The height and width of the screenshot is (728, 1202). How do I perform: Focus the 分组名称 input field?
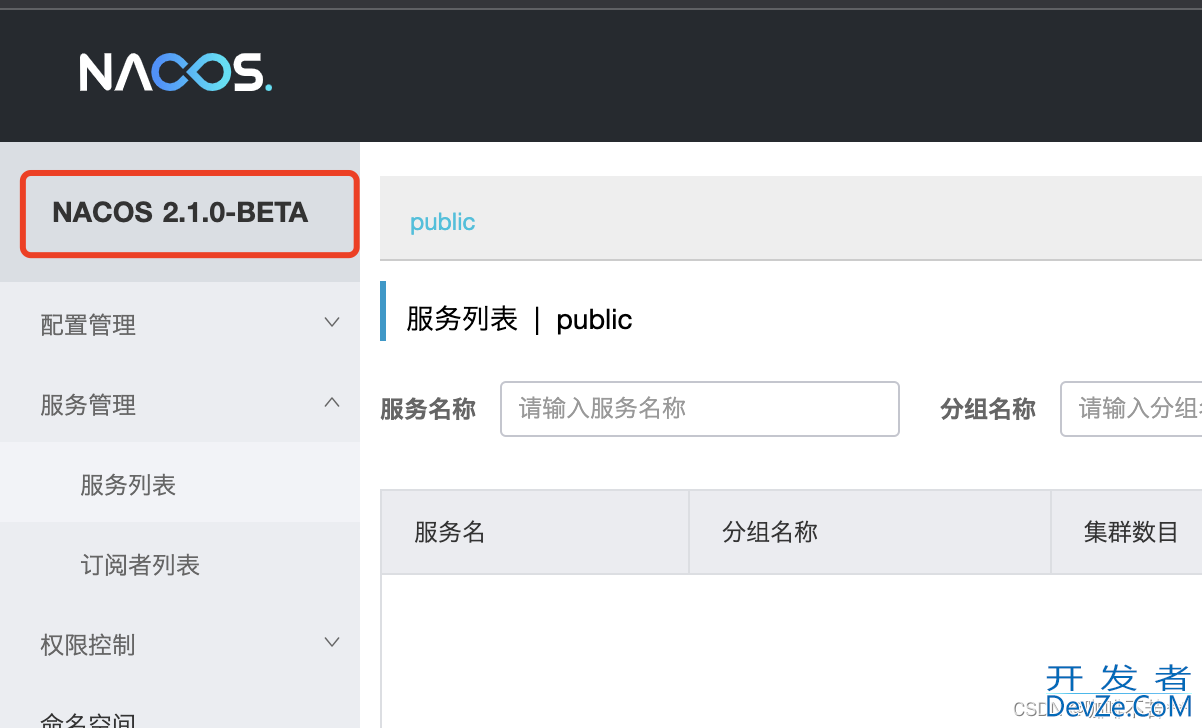point(1131,408)
